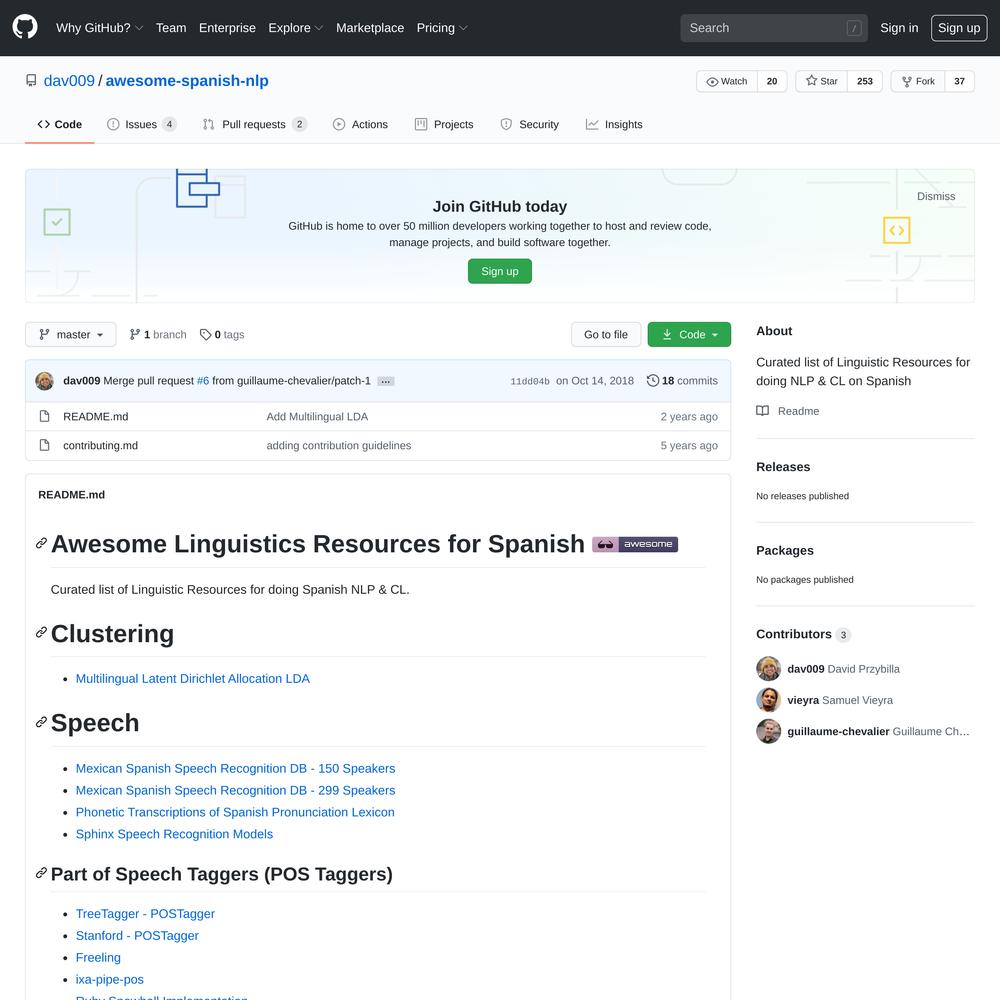1000x1000 pixels.
Task: Click the README.md file icon
Action: 44,416
